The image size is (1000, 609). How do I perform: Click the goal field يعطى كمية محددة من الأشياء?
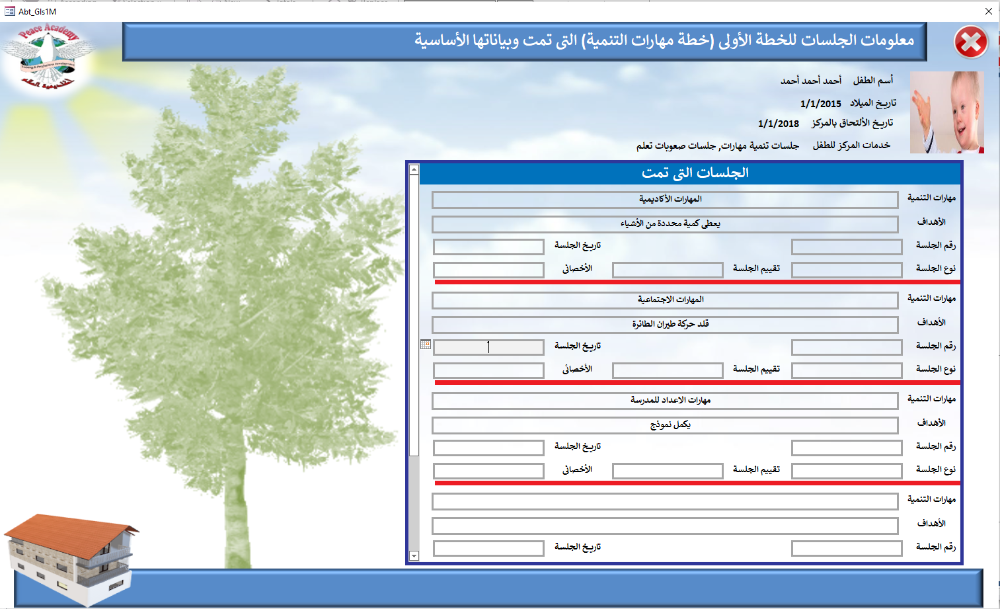pos(665,224)
